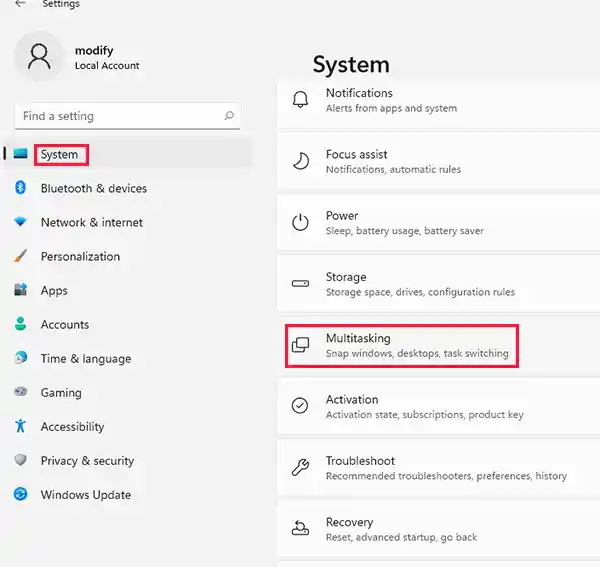Click the Gaming controller icon
The height and width of the screenshot is (567, 600).
pos(20,391)
